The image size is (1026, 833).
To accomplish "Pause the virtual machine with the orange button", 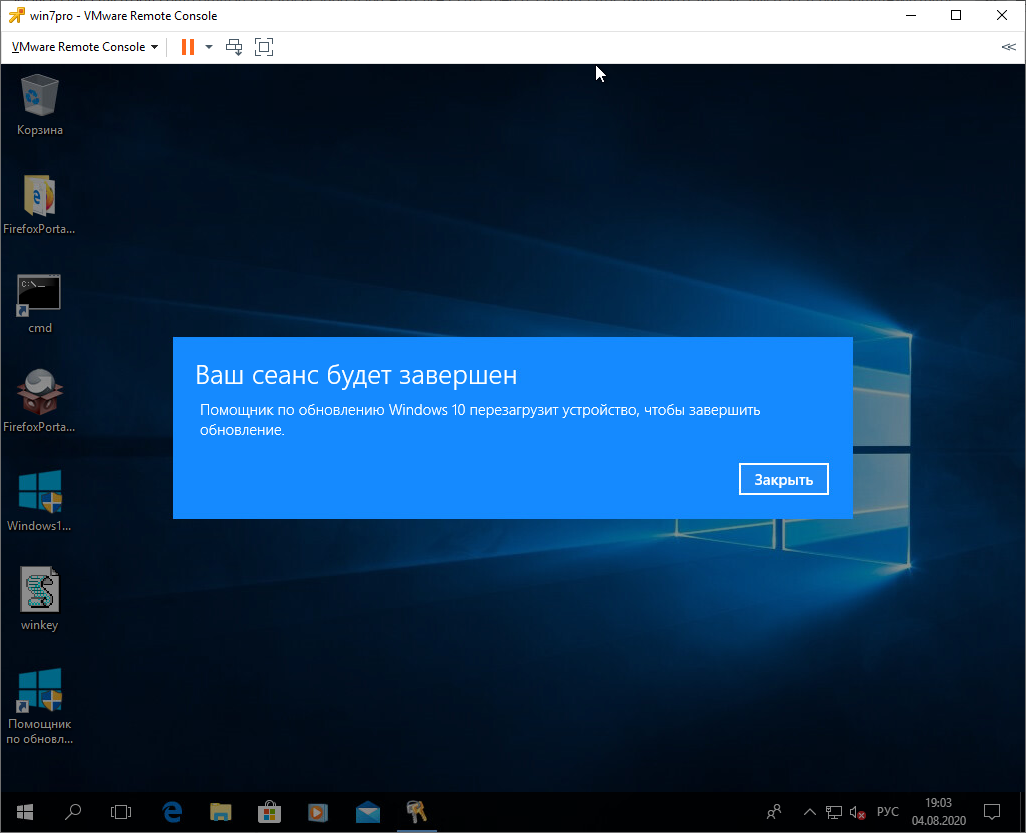I will [x=188, y=47].
